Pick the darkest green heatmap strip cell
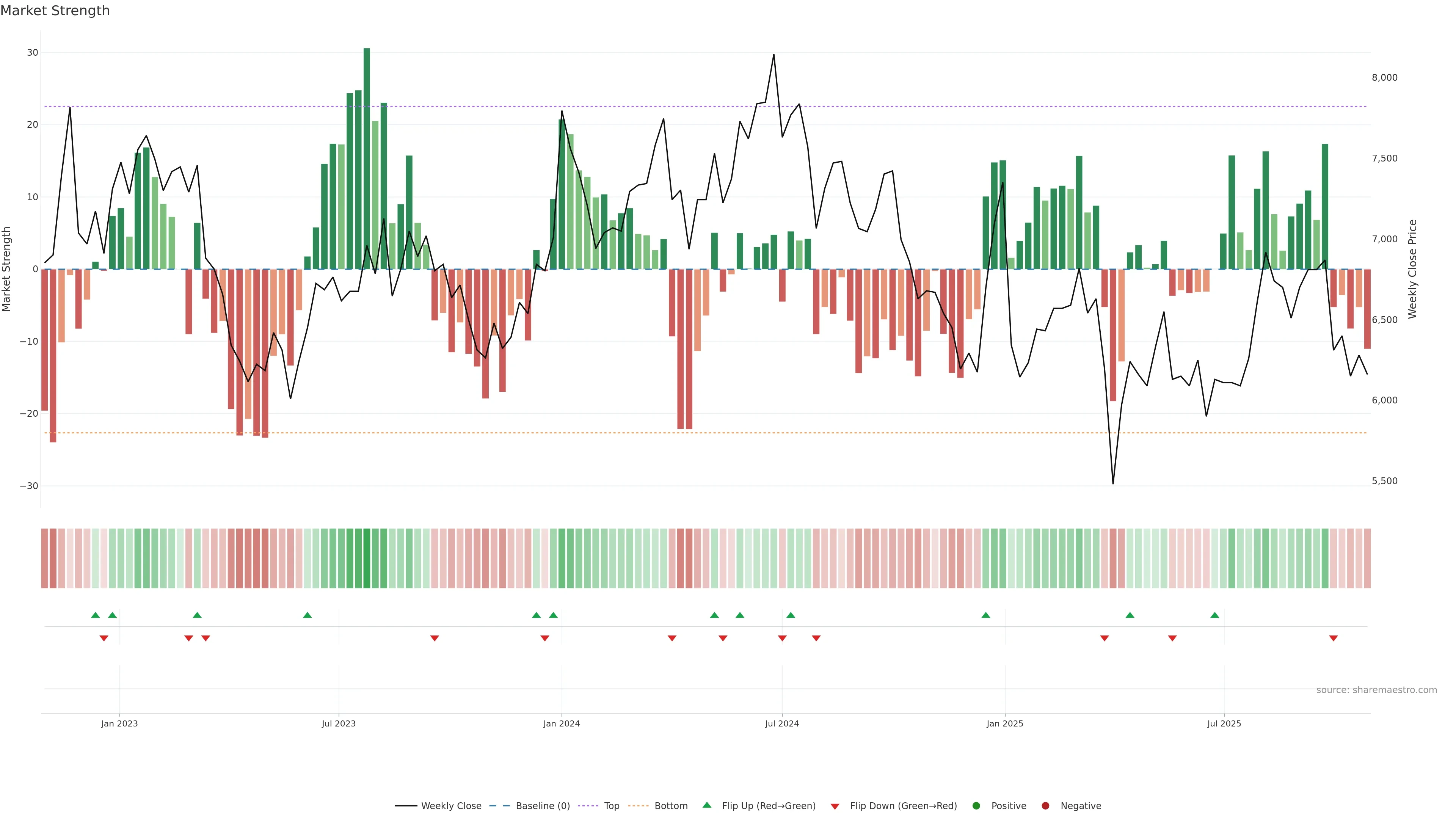The height and width of the screenshot is (819, 1456). click(367, 558)
